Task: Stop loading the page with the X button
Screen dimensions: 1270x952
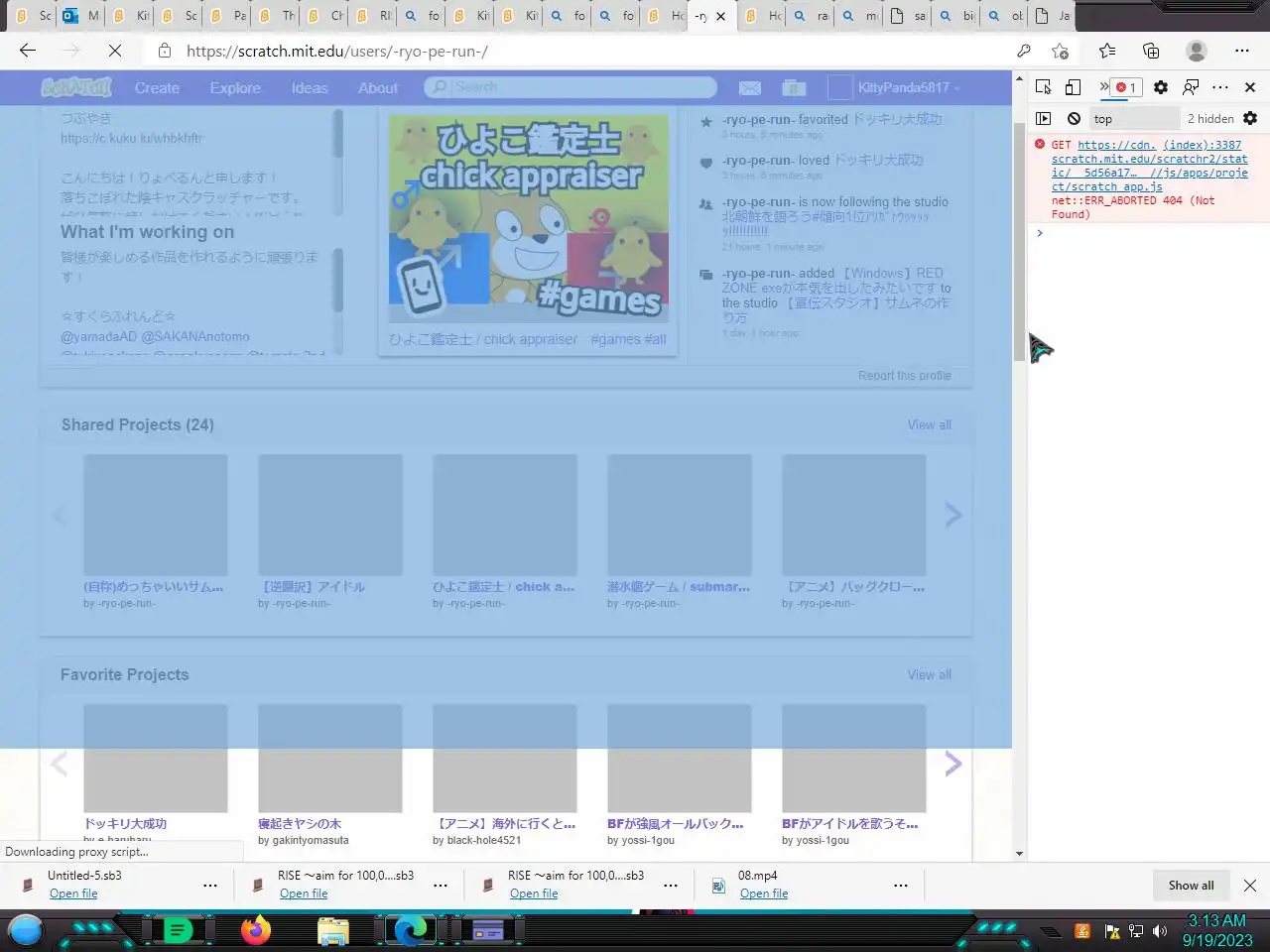Action: click(x=114, y=51)
